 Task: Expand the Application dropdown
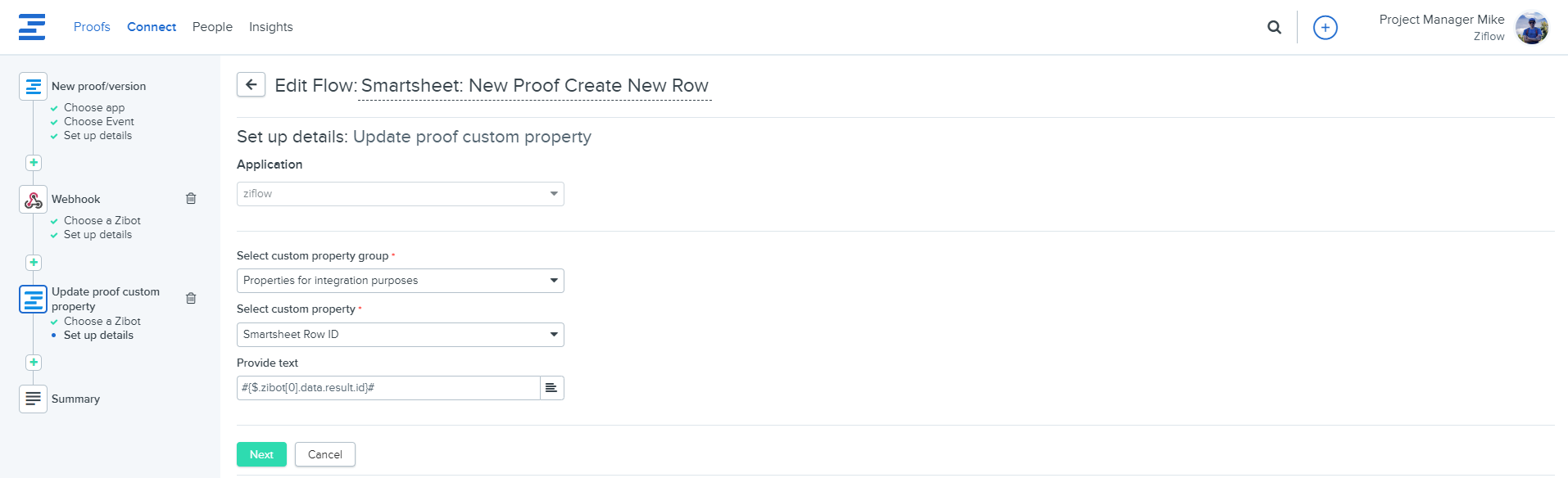tap(400, 194)
